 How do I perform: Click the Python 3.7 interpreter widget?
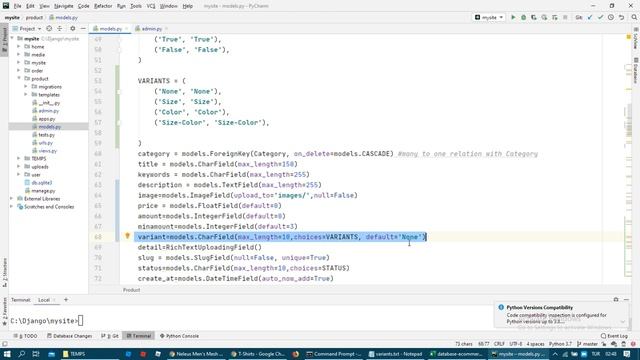[560, 344]
